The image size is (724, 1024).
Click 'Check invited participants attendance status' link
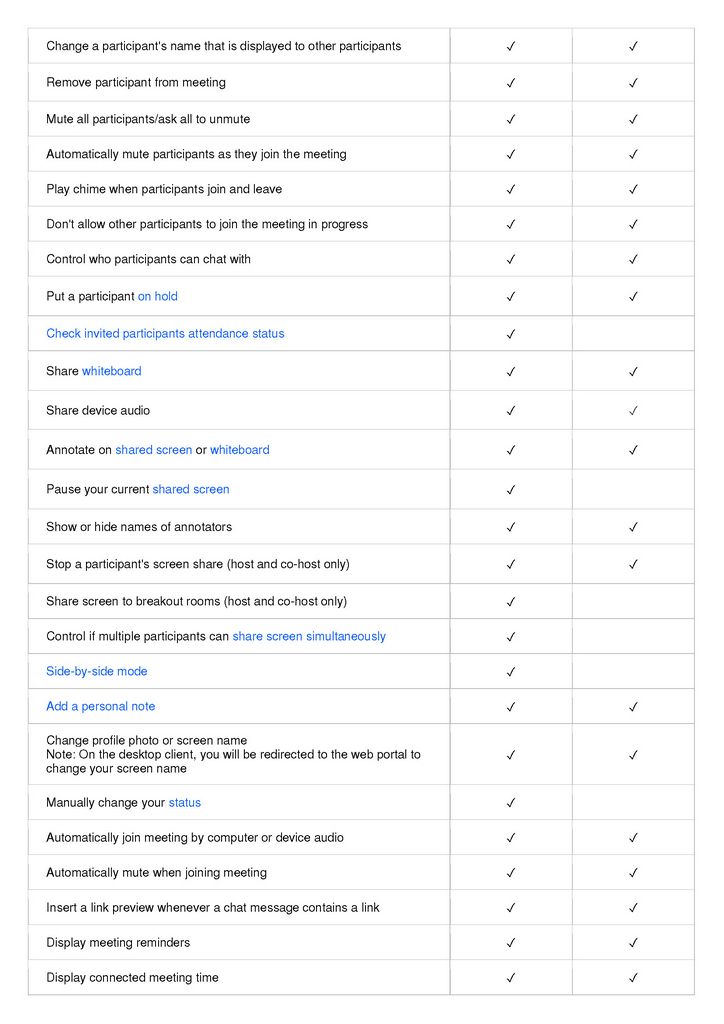coord(165,333)
